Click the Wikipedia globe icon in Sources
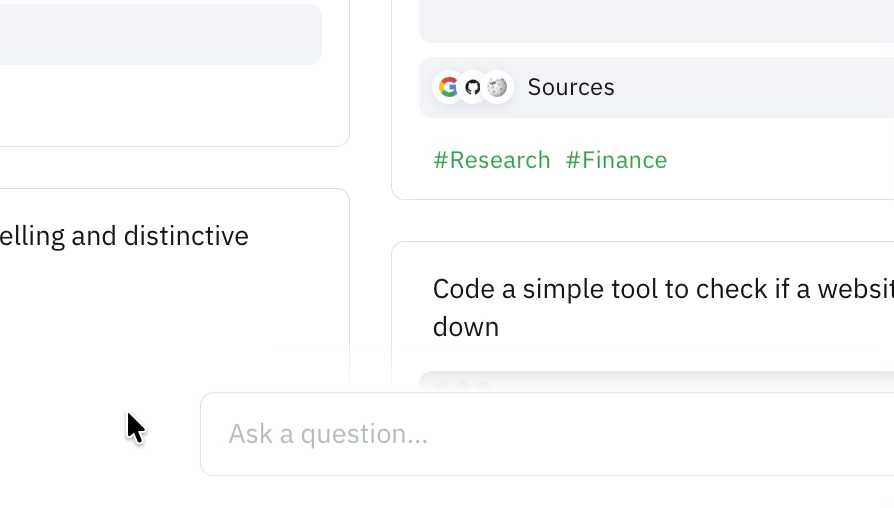The image size is (894, 508). pos(497,87)
